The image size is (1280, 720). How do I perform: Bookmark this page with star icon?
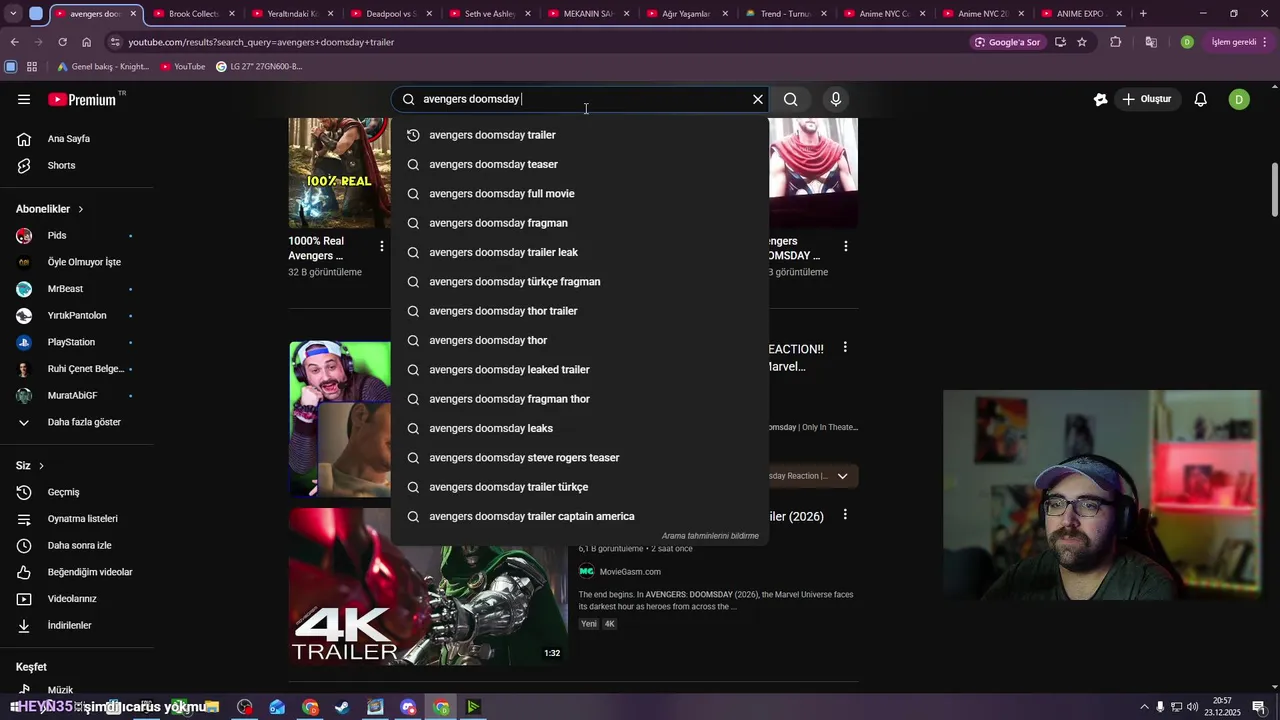[1082, 42]
